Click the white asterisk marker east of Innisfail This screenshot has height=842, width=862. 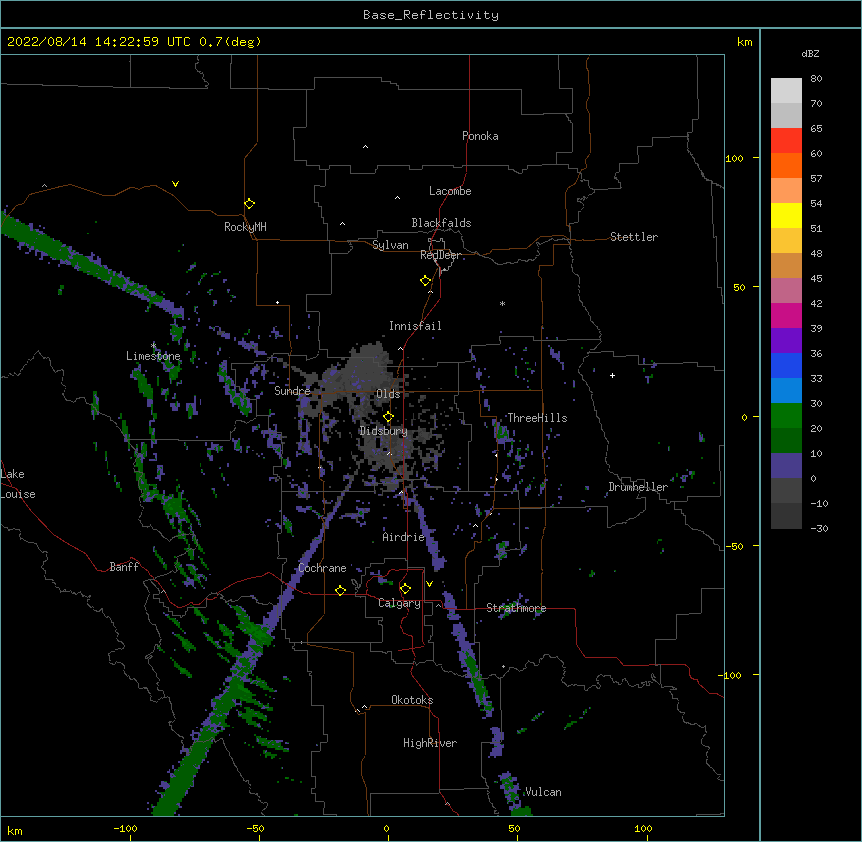502,303
